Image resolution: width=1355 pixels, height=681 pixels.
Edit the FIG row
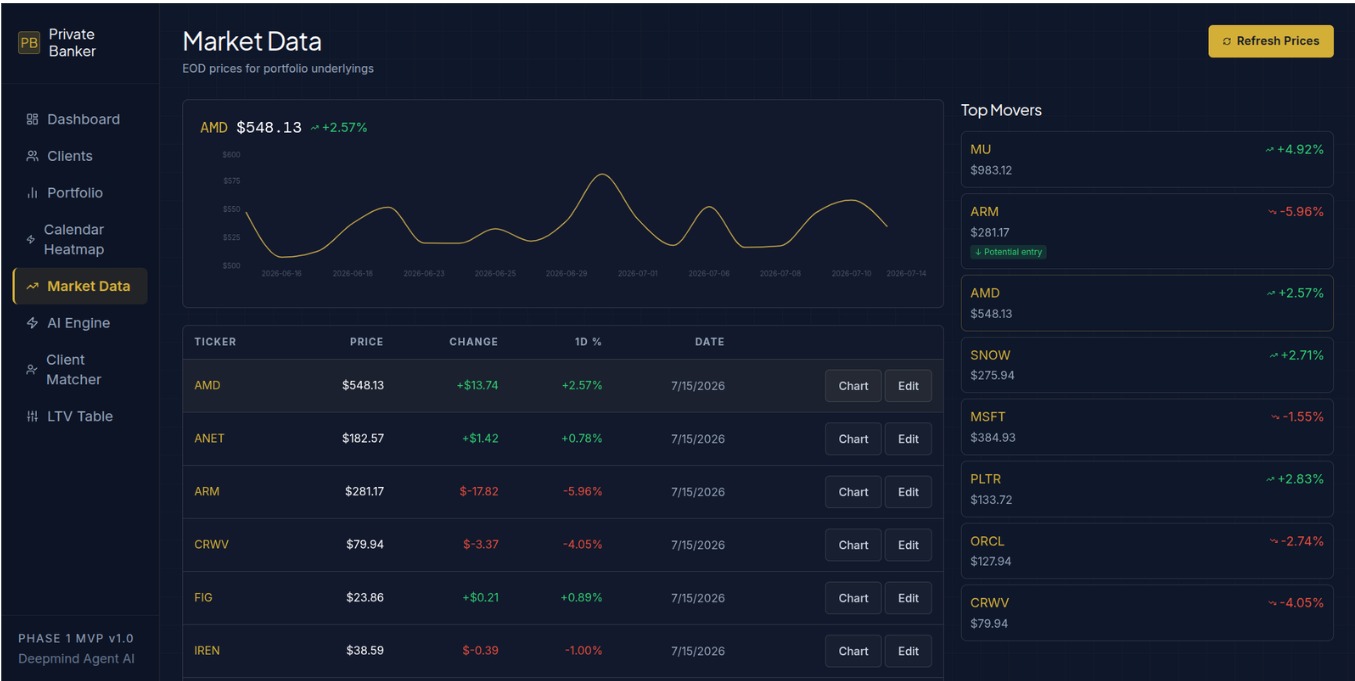coord(908,598)
